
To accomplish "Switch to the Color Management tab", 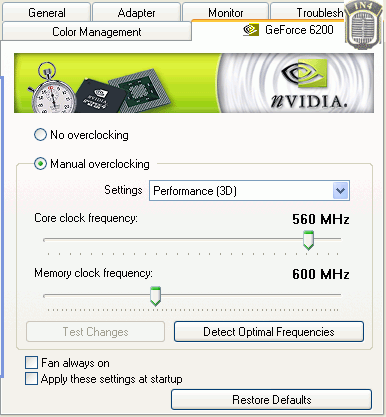I will click(x=97, y=32).
